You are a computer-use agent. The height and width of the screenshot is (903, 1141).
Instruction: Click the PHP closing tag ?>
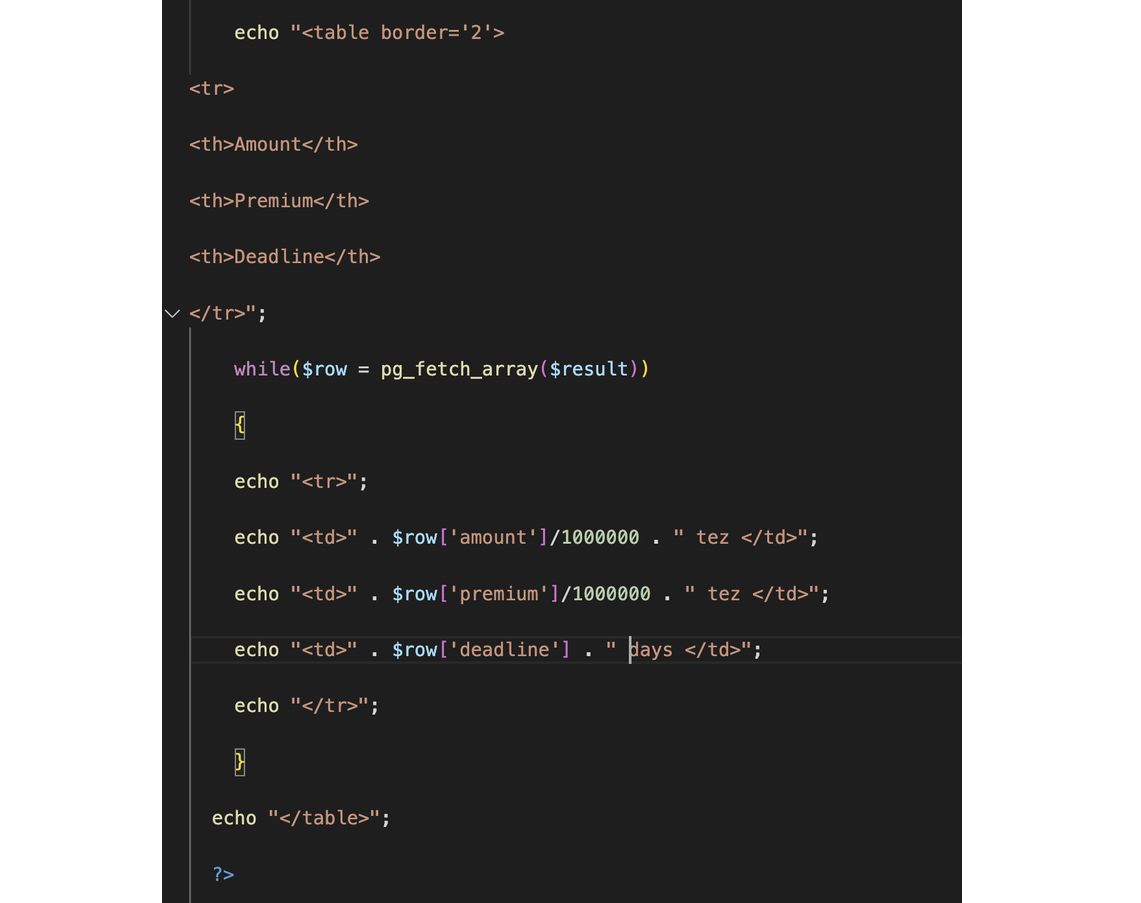pos(223,874)
